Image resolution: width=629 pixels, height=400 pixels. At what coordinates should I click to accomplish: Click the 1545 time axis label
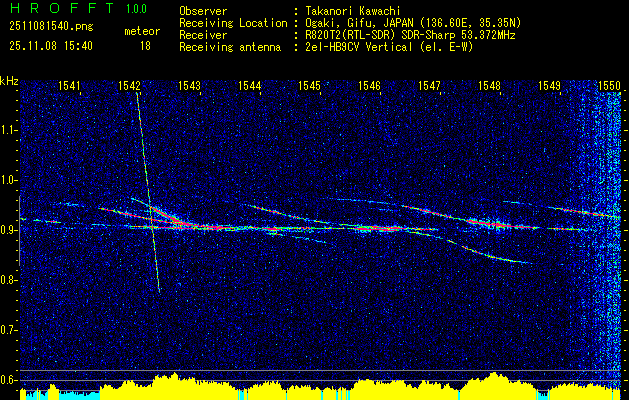(309, 85)
